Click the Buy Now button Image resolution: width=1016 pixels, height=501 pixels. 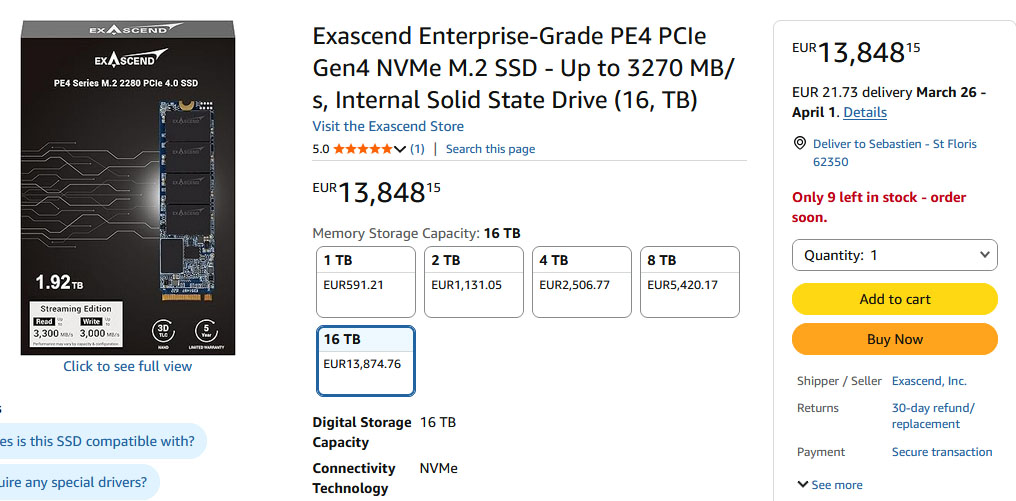point(894,339)
